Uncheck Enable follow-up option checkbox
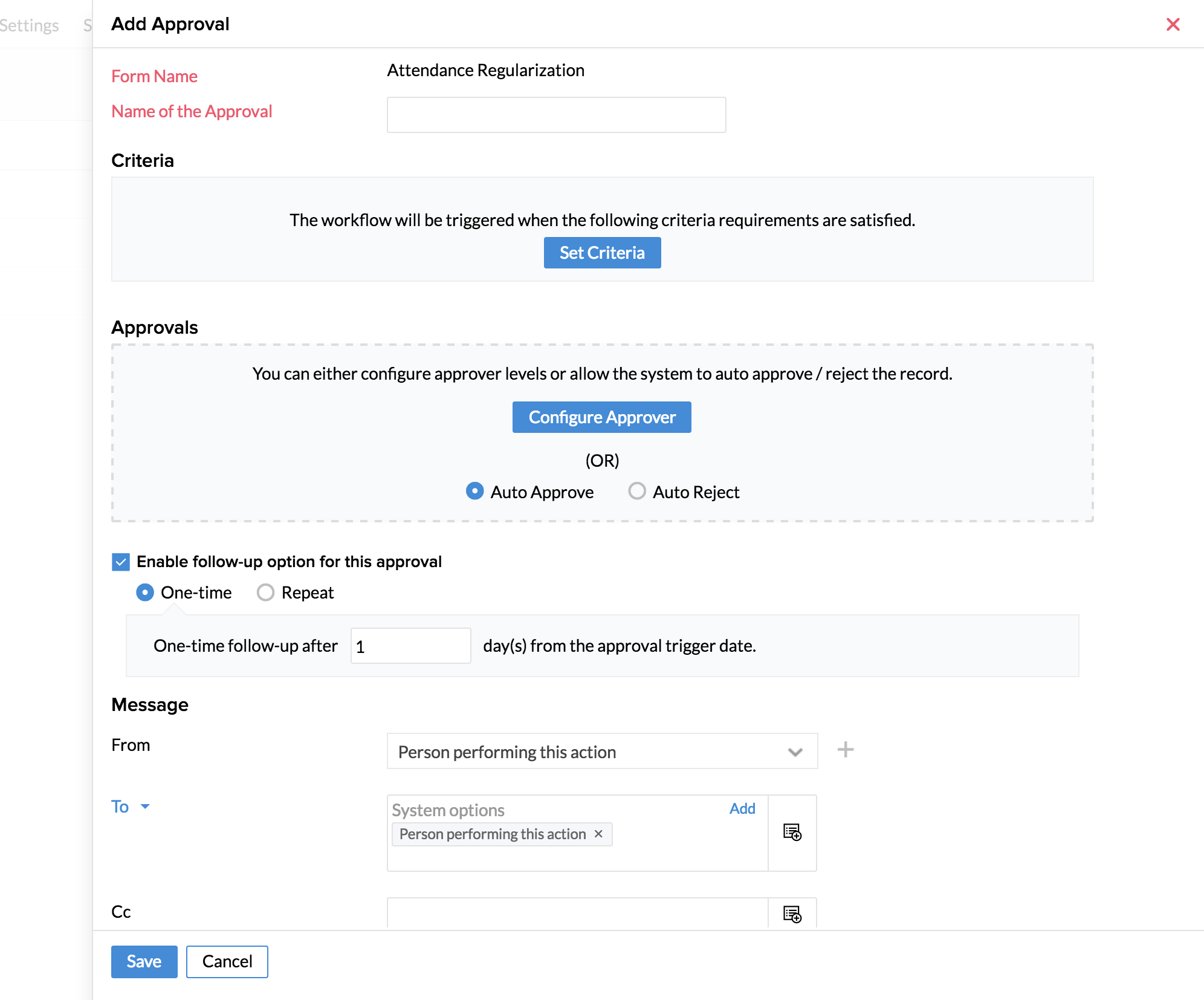 [x=121, y=562]
